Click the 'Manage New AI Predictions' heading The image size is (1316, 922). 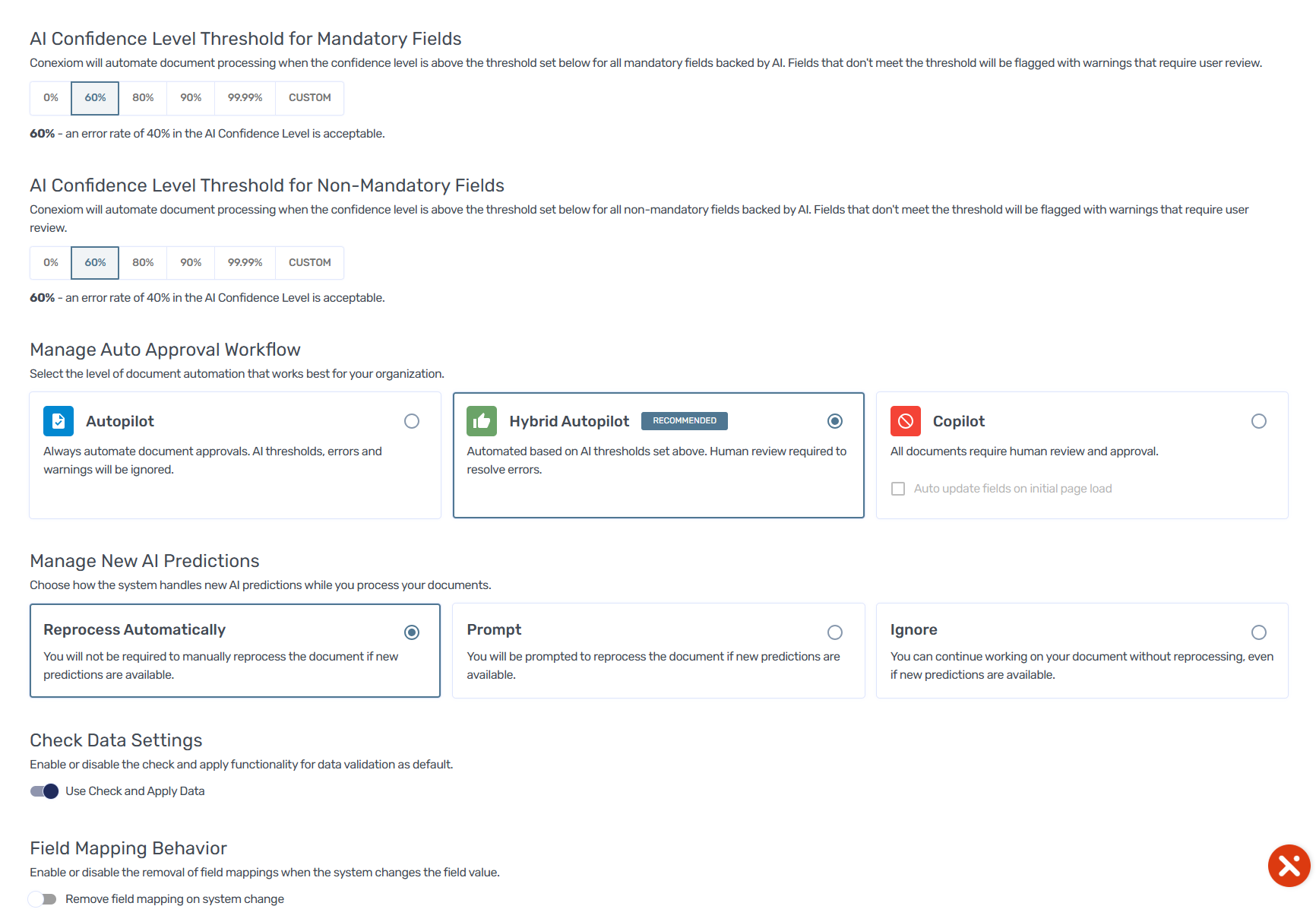coord(144,561)
